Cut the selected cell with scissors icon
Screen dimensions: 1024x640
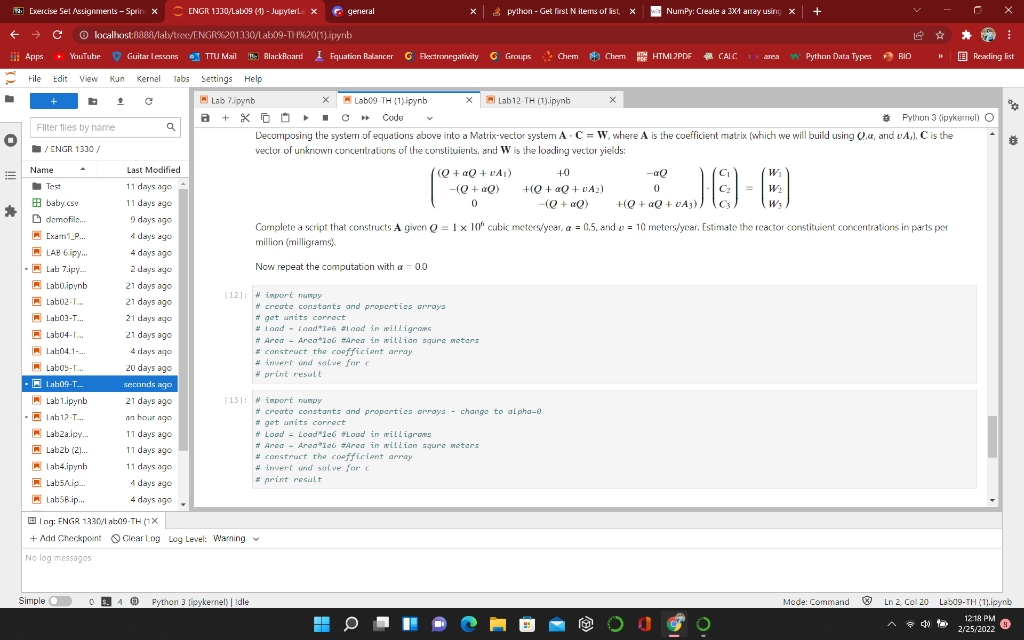click(x=246, y=117)
